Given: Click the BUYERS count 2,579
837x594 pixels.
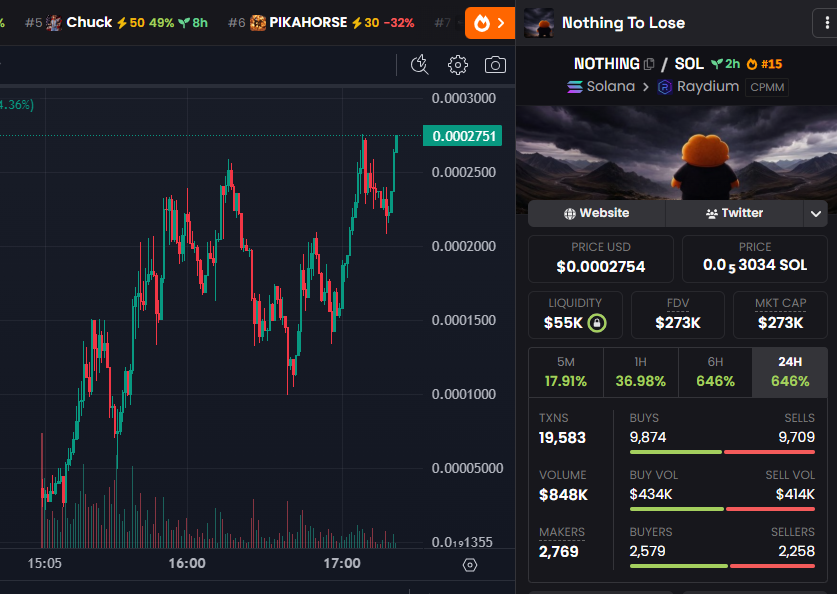Looking at the screenshot, I should [x=648, y=551].
